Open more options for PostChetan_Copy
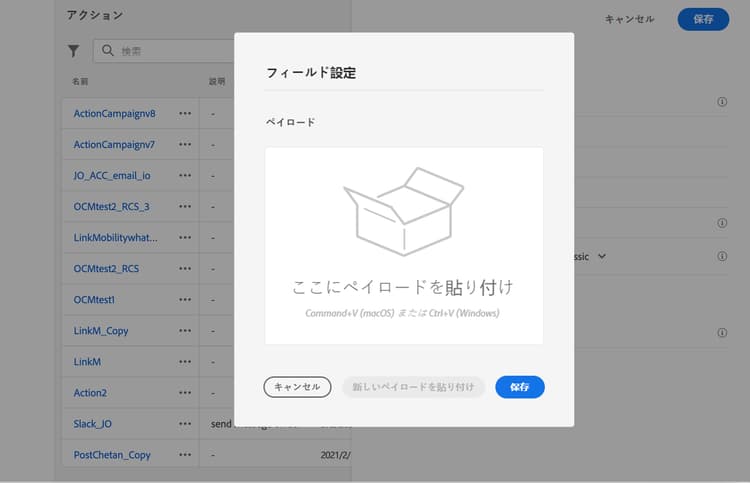750x483 pixels. tap(185, 455)
